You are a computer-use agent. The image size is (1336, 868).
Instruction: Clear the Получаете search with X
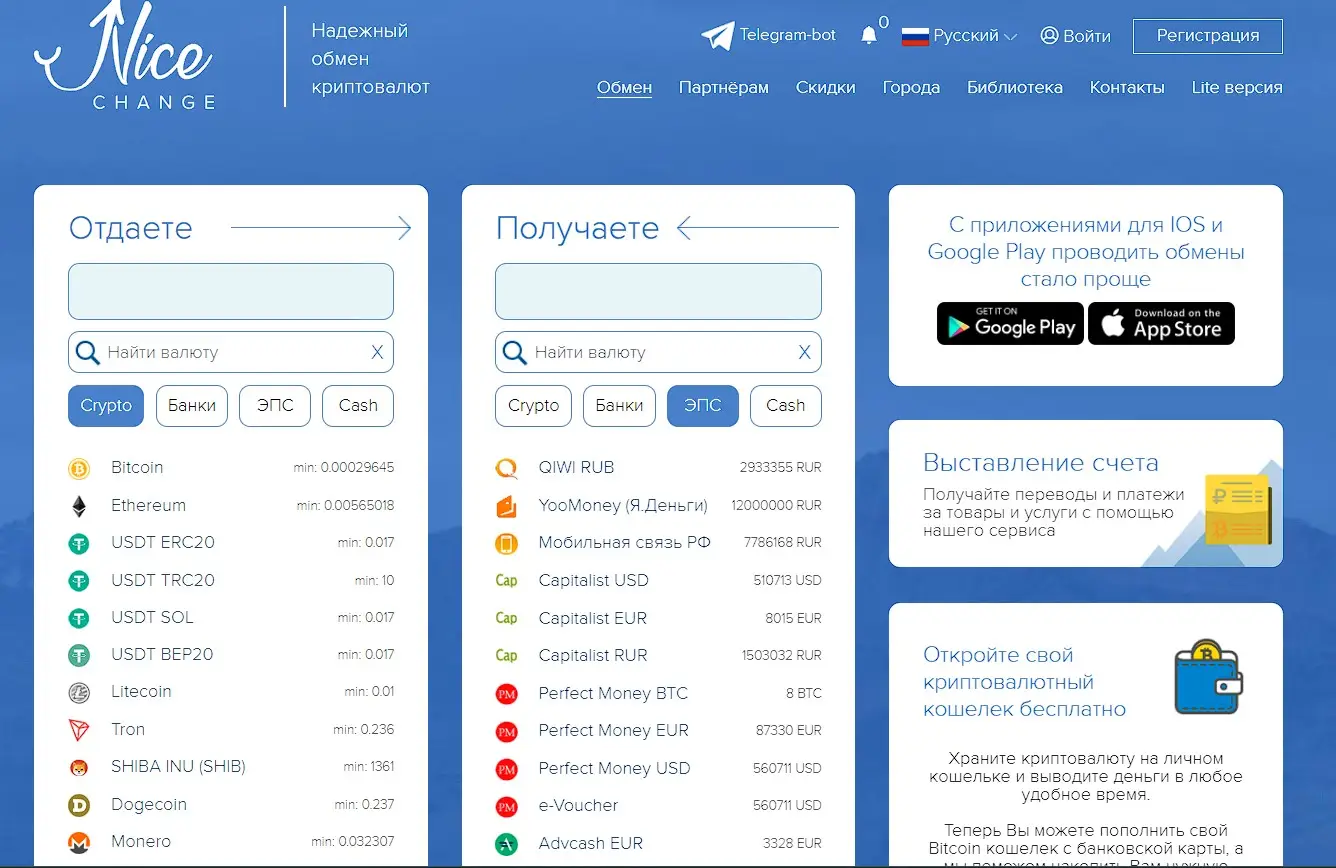click(804, 352)
